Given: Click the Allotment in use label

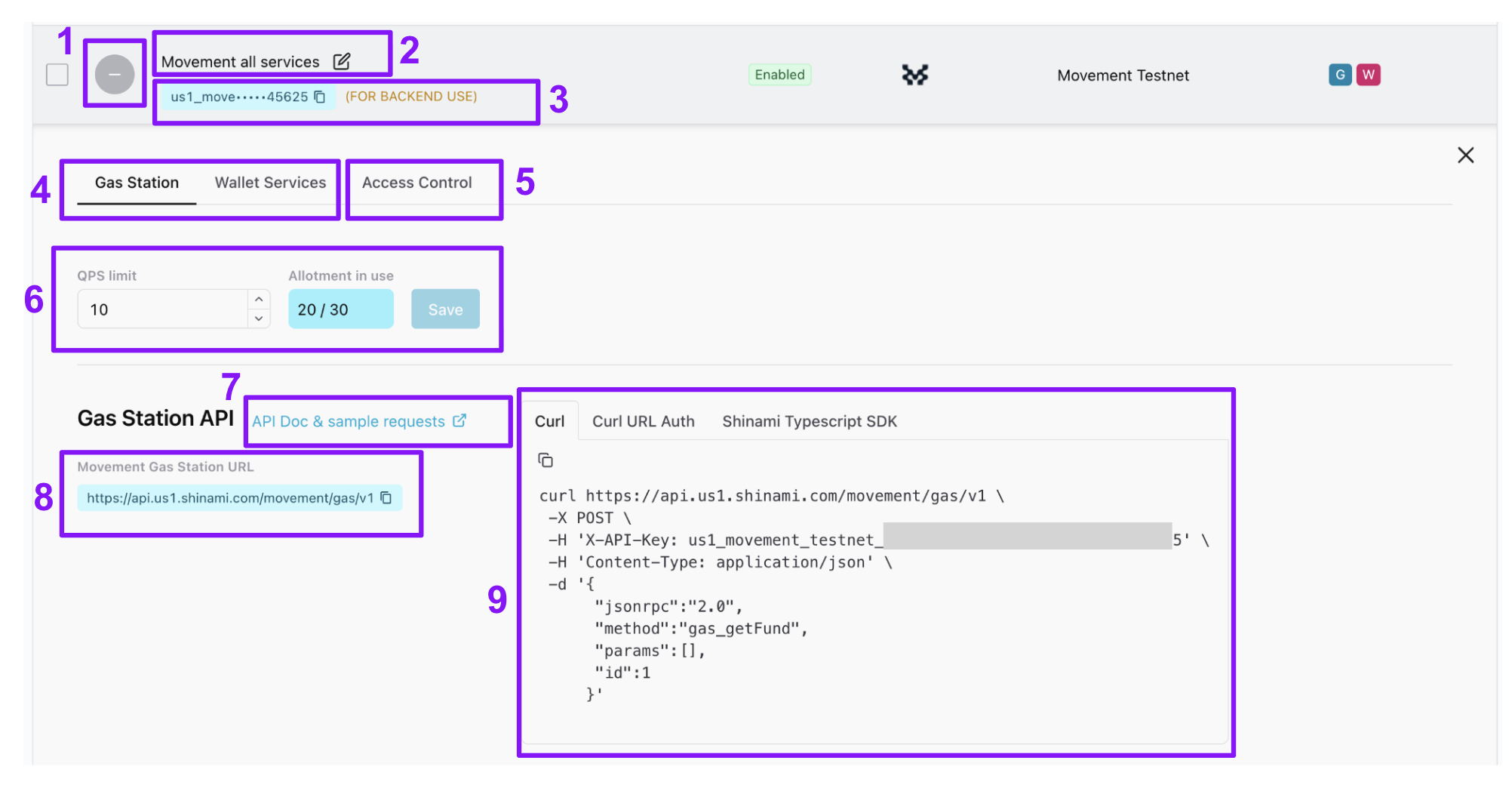Looking at the screenshot, I should pos(341,275).
